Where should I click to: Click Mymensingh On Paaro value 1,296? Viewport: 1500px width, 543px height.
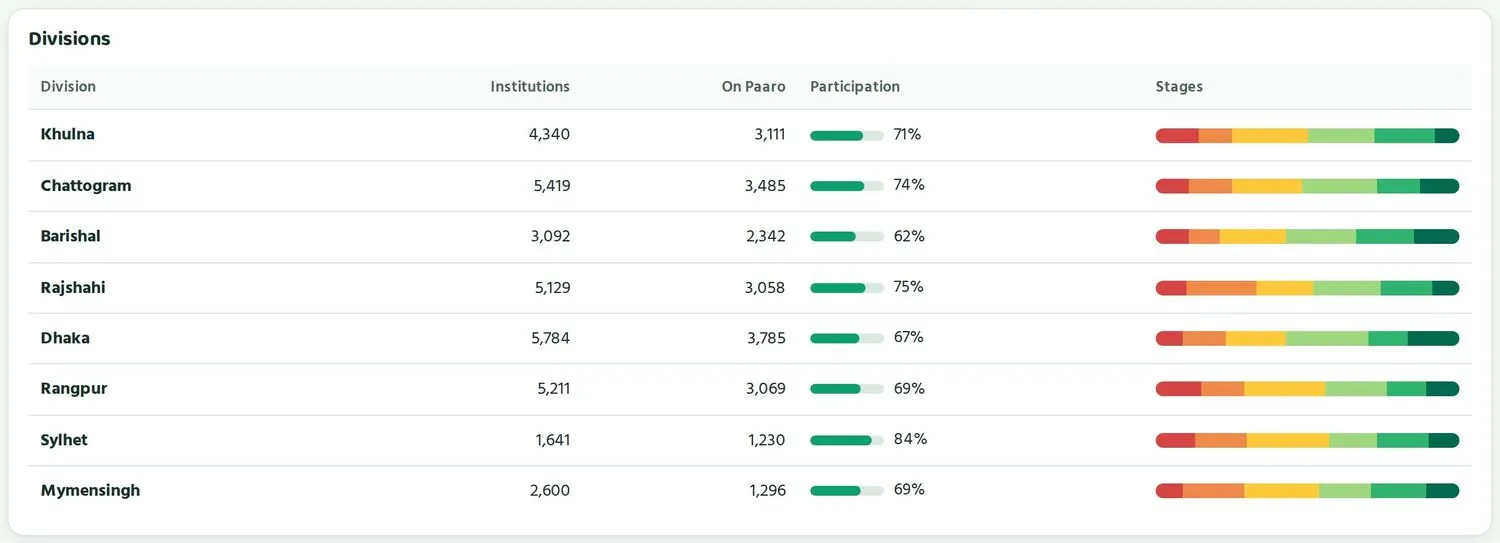click(767, 491)
